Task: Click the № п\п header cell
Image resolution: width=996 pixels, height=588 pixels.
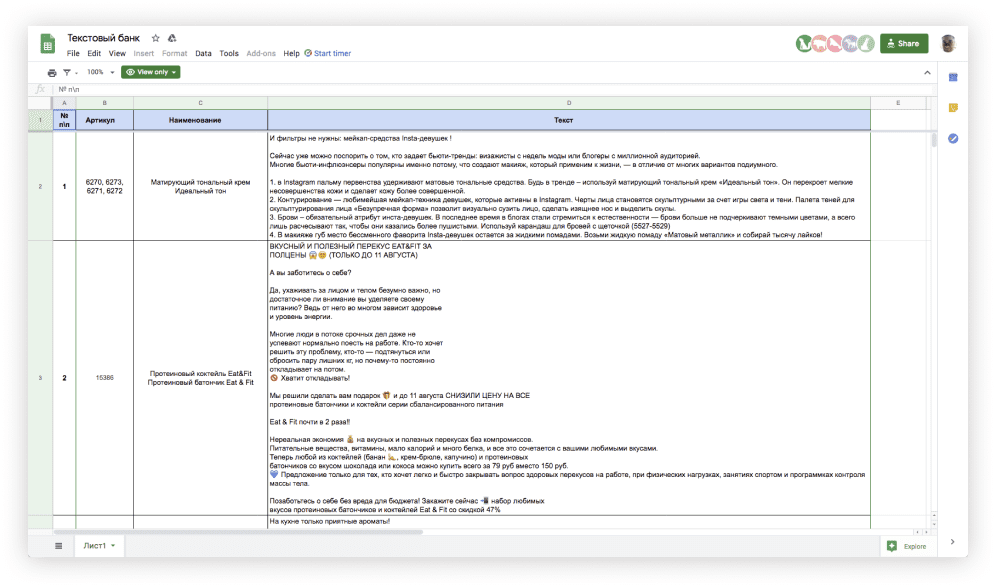Action: coord(64,120)
